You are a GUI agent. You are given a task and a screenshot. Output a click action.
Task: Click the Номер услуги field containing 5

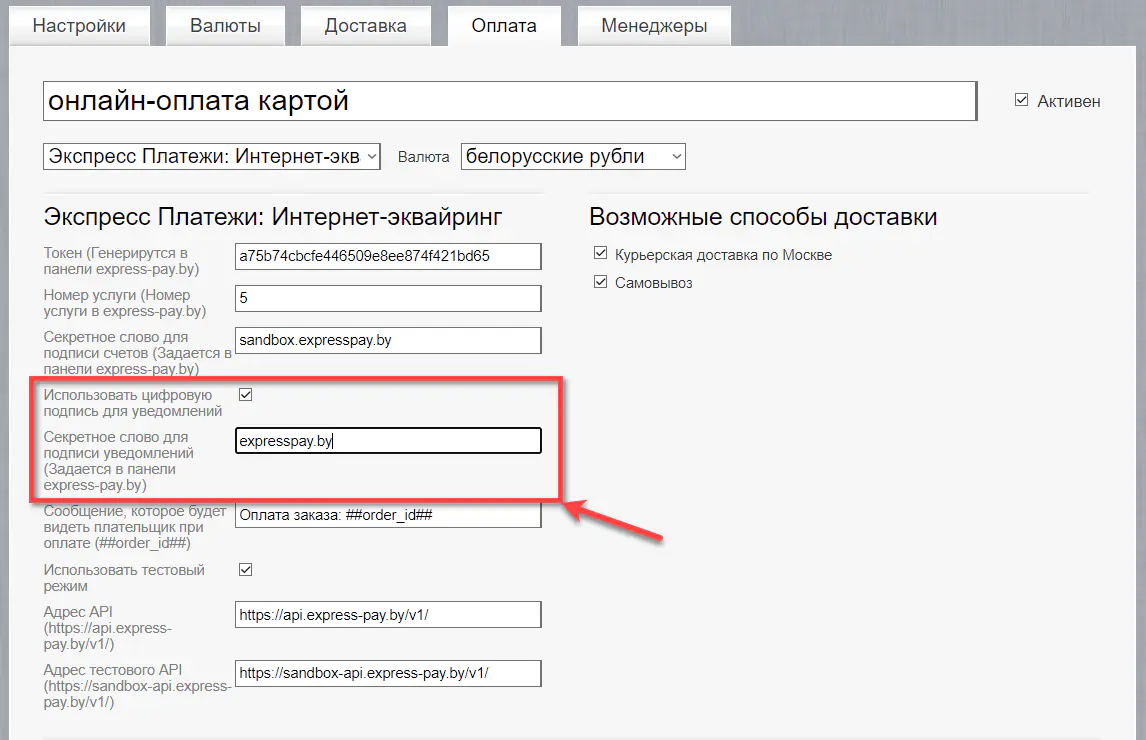pyautogui.click(x=387, y=298)
